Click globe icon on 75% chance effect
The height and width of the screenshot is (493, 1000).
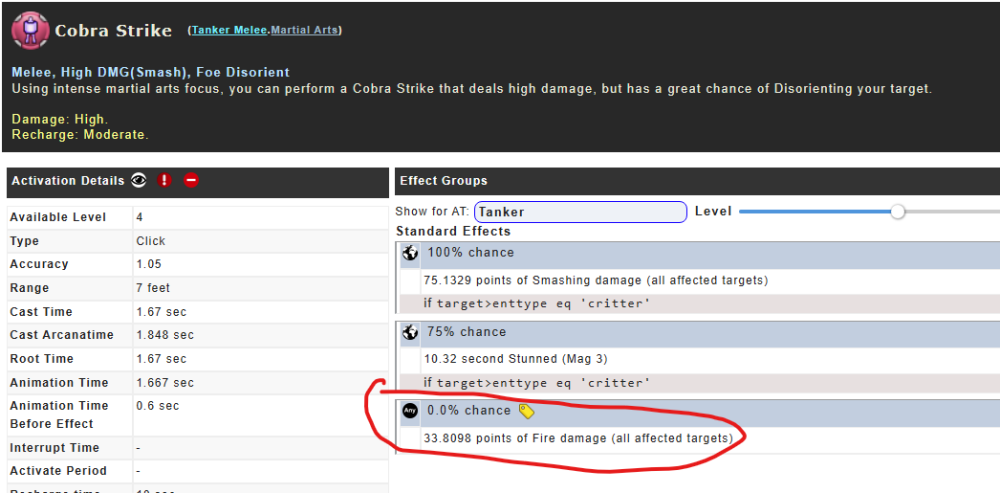pos(410,332)
